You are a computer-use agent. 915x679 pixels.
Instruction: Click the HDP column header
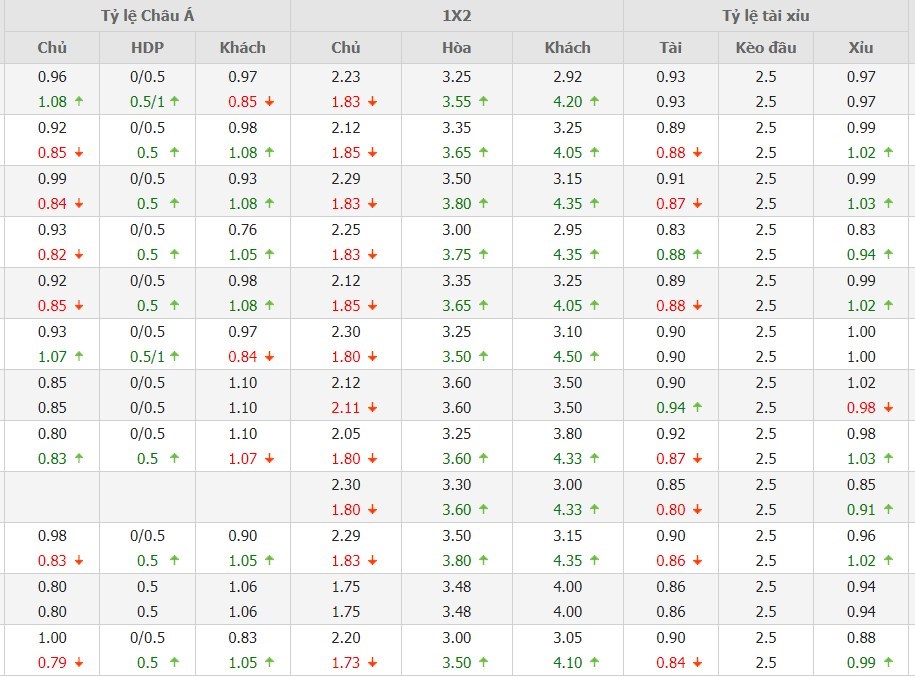(x=147, y=47)
